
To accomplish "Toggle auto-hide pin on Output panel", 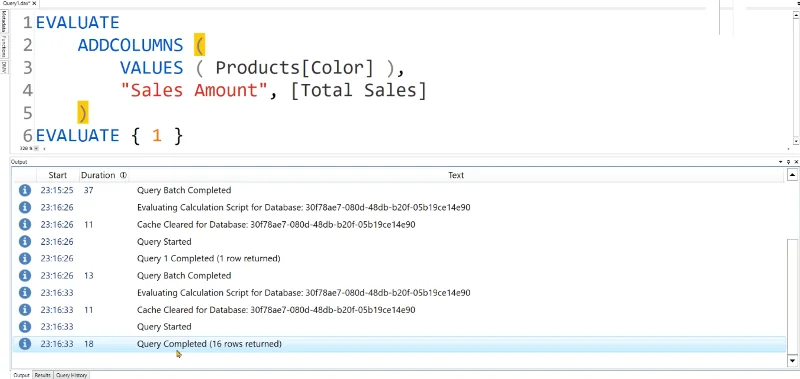I will click(788, 162).
